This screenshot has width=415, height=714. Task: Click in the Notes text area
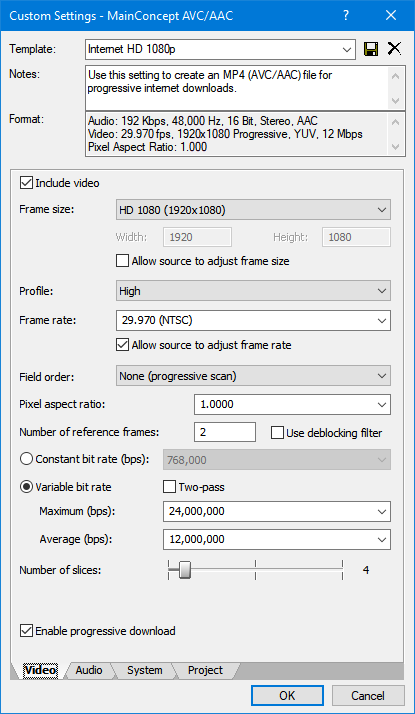(x=236, y=88)
